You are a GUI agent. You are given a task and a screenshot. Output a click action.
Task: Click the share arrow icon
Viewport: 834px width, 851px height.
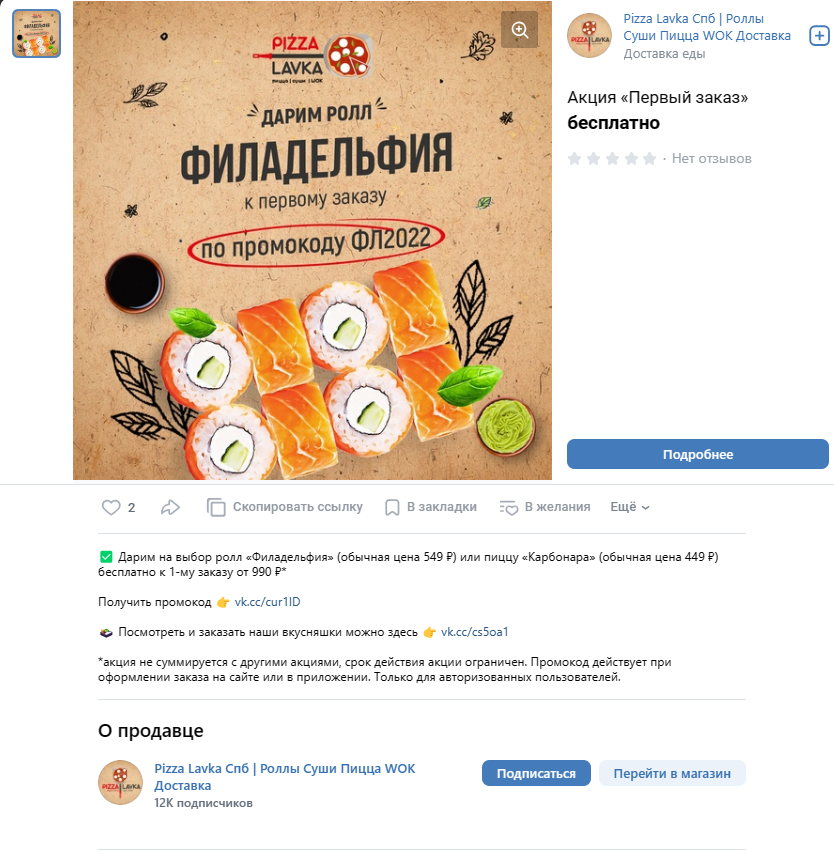click(170, 507)
